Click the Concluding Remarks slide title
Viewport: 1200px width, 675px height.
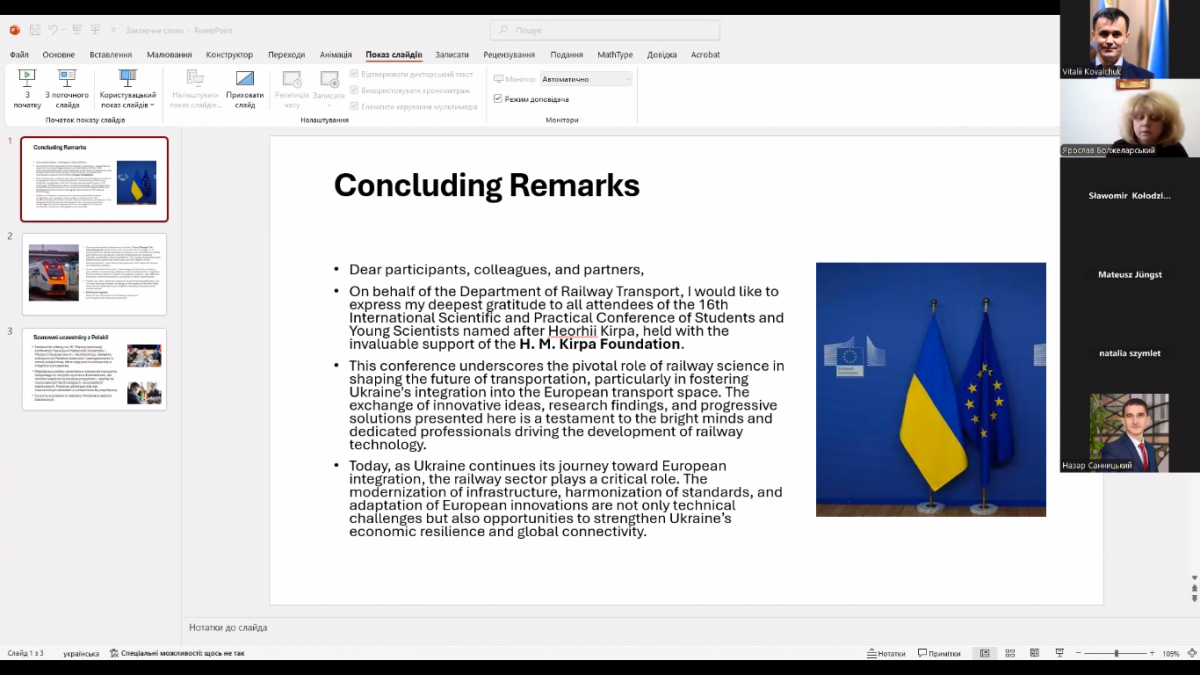point(486,185)
